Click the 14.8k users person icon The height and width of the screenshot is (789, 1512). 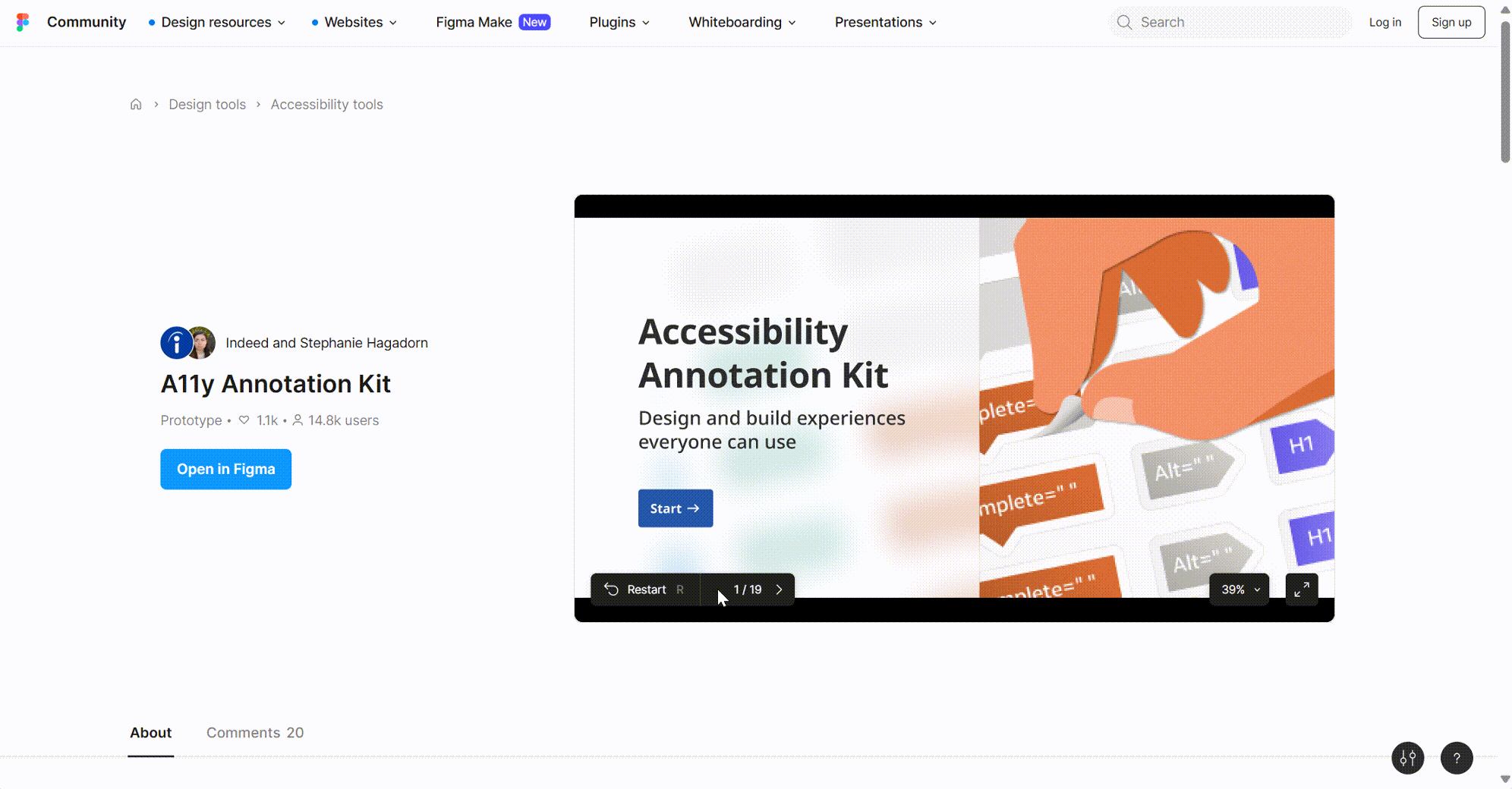[298, 420]
